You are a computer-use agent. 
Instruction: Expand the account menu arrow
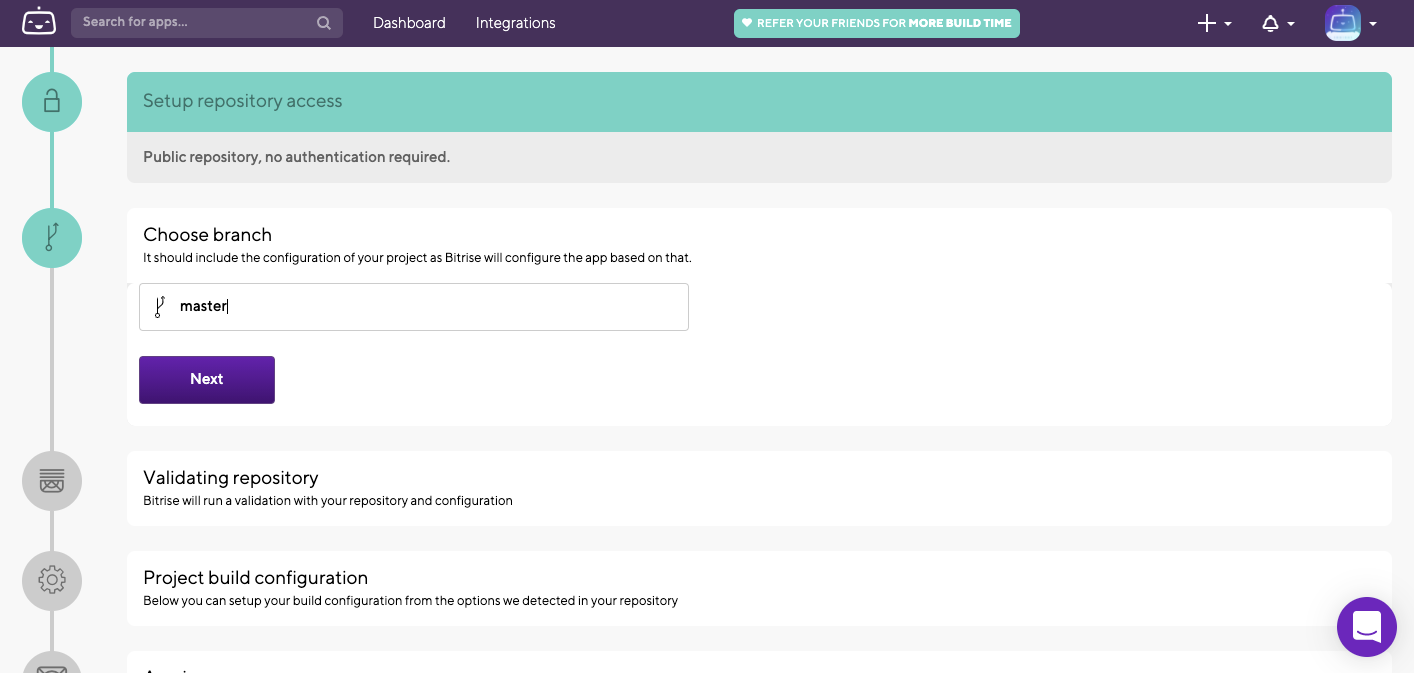1373,24
